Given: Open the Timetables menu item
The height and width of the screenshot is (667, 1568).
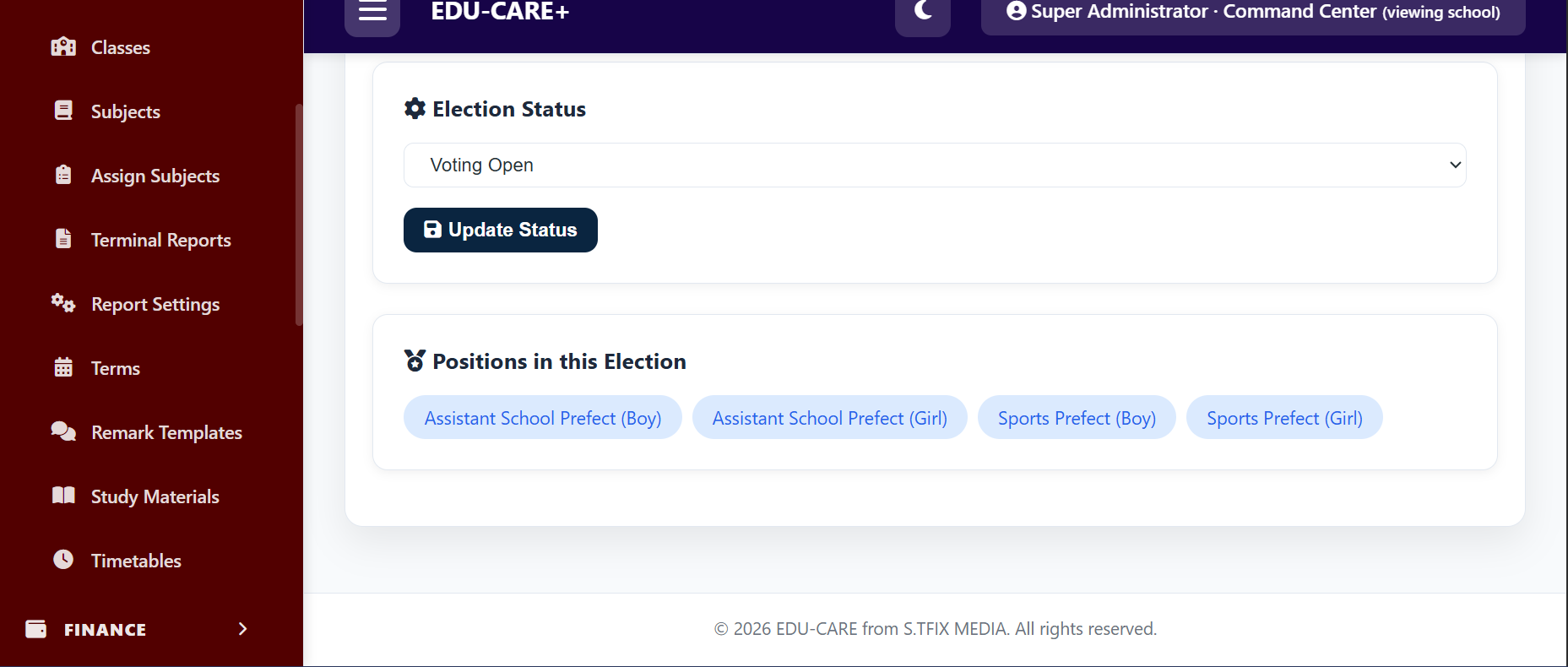Looking at the screenshot, I should 136,561.
